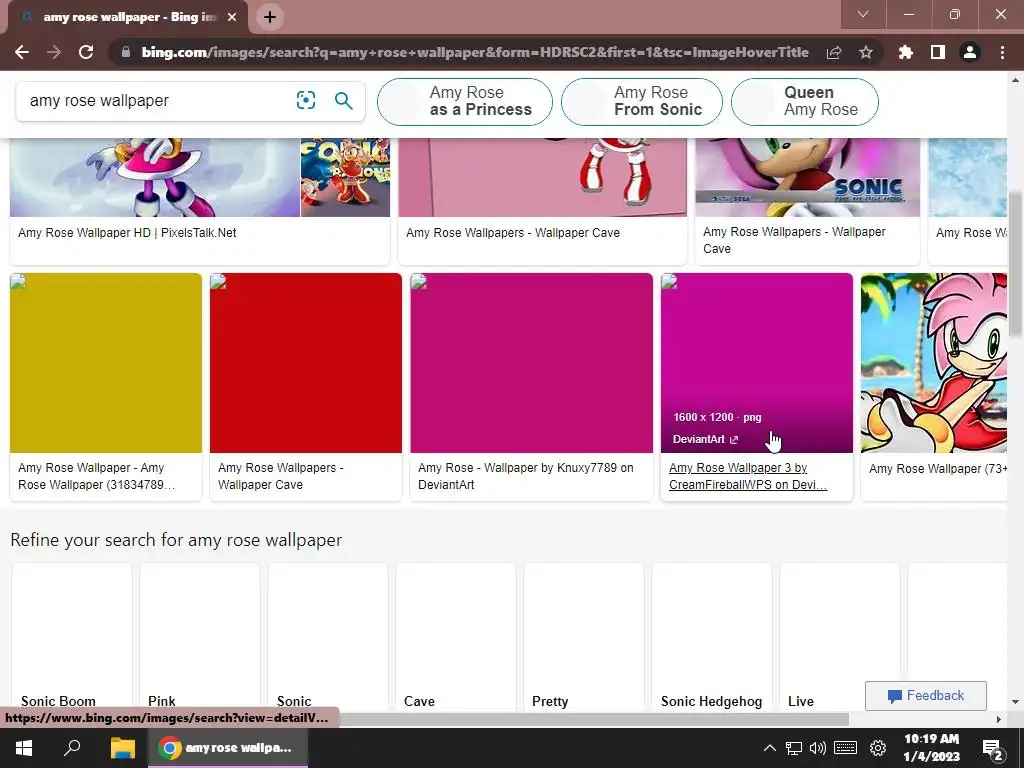
Task: Toggle the browser side panel icon
Action: click(x=938, y=52)
